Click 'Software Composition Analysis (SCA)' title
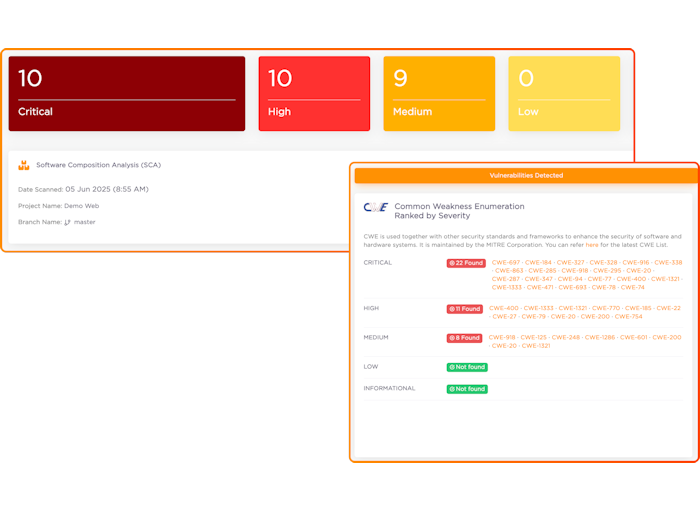This screenshot has height=511, width=700. [99, 165]
